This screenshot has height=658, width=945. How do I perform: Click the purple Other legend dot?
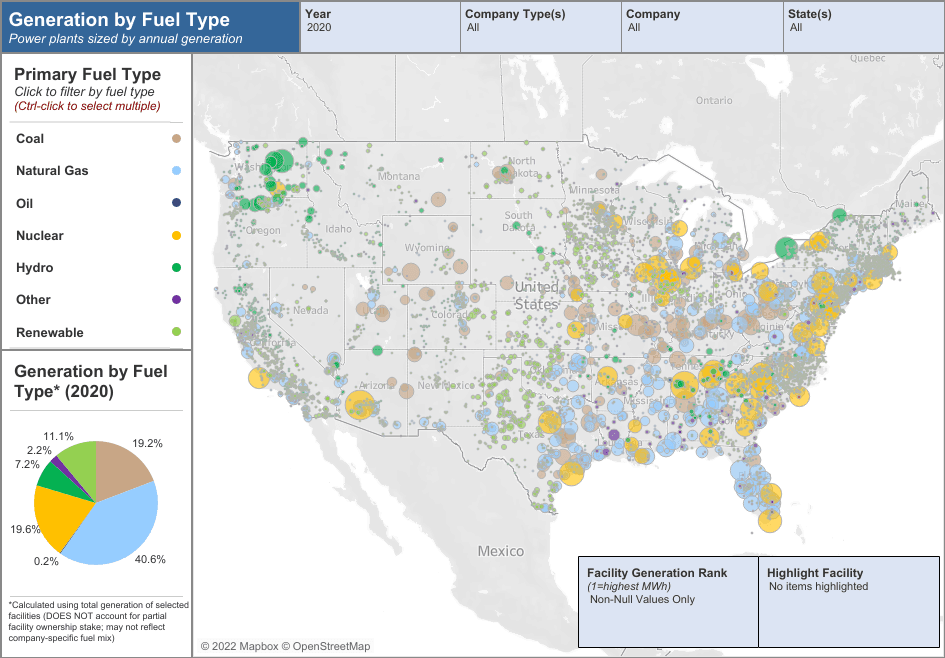point(176,300)
